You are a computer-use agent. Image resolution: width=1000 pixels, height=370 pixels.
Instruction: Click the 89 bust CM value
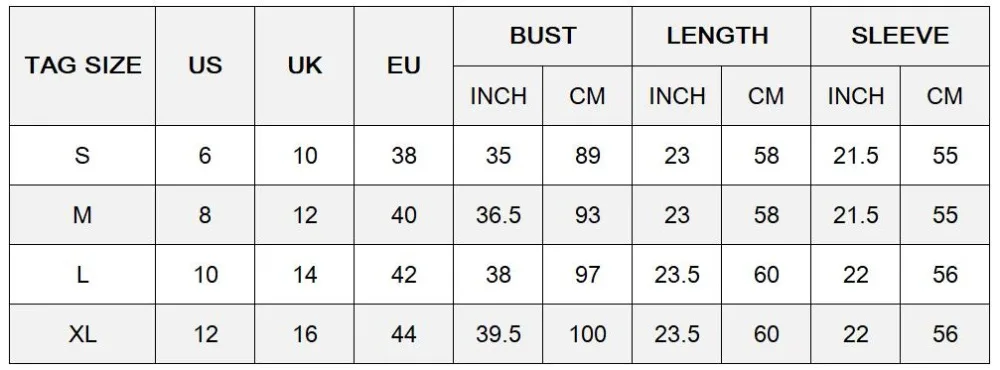click(587, 155)
